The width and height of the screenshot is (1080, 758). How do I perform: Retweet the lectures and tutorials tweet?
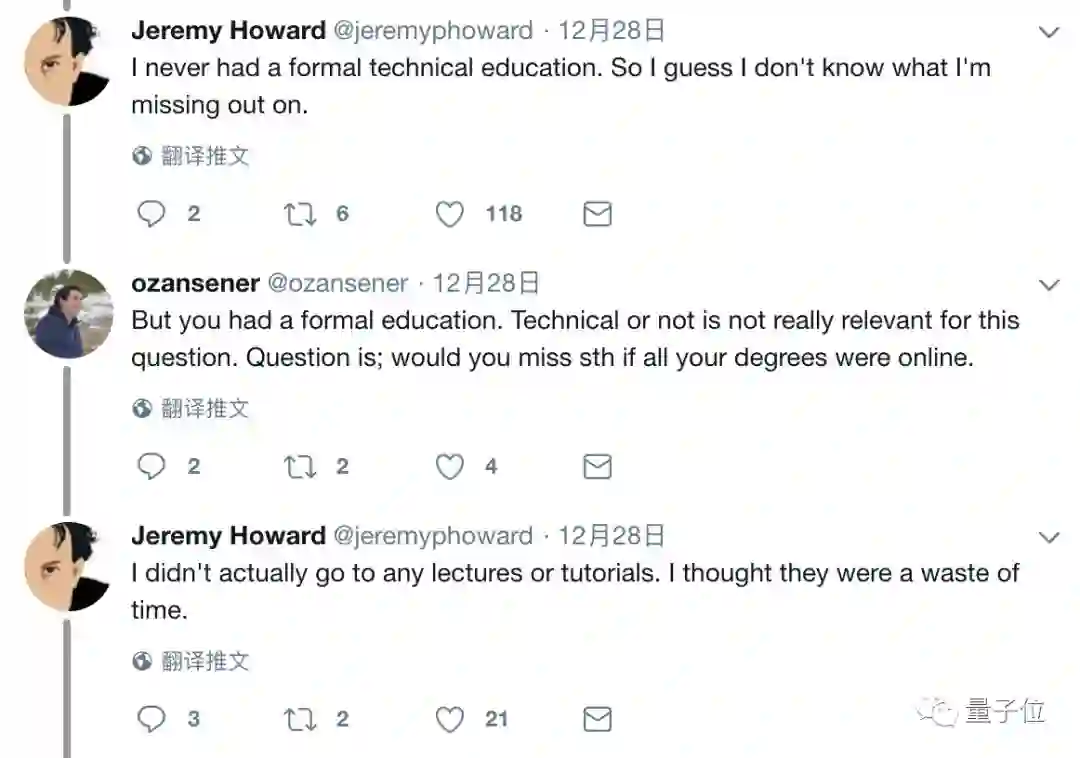click(301, 719)
